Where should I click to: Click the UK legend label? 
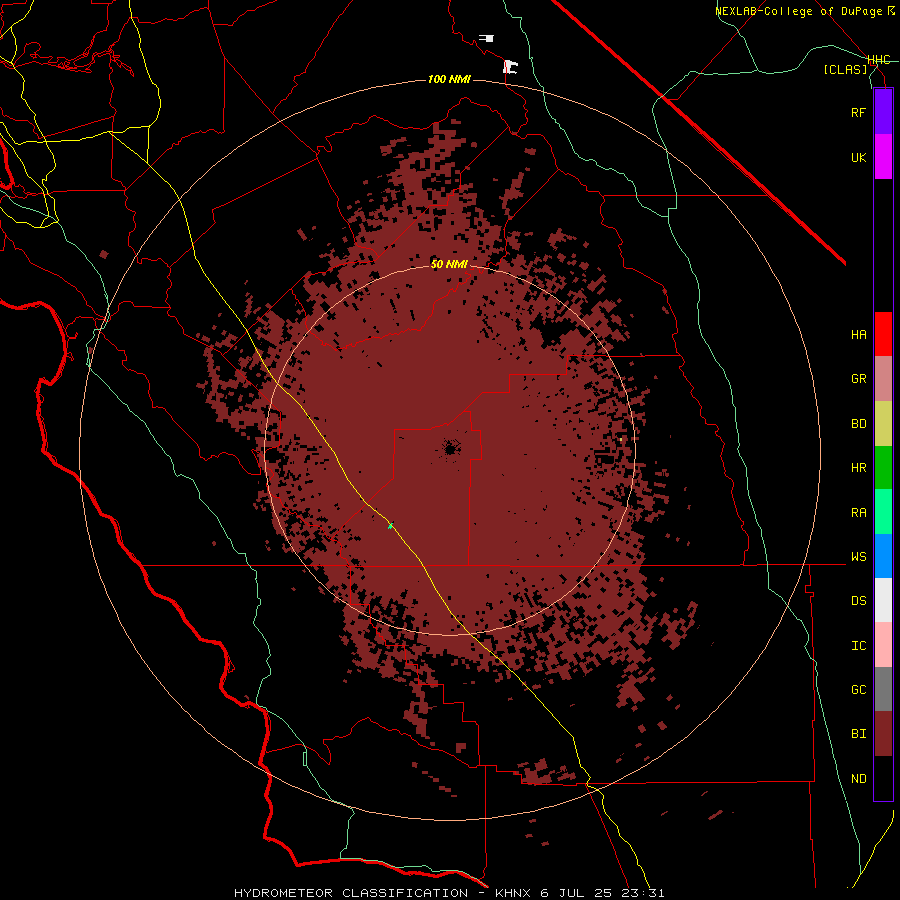858,157
